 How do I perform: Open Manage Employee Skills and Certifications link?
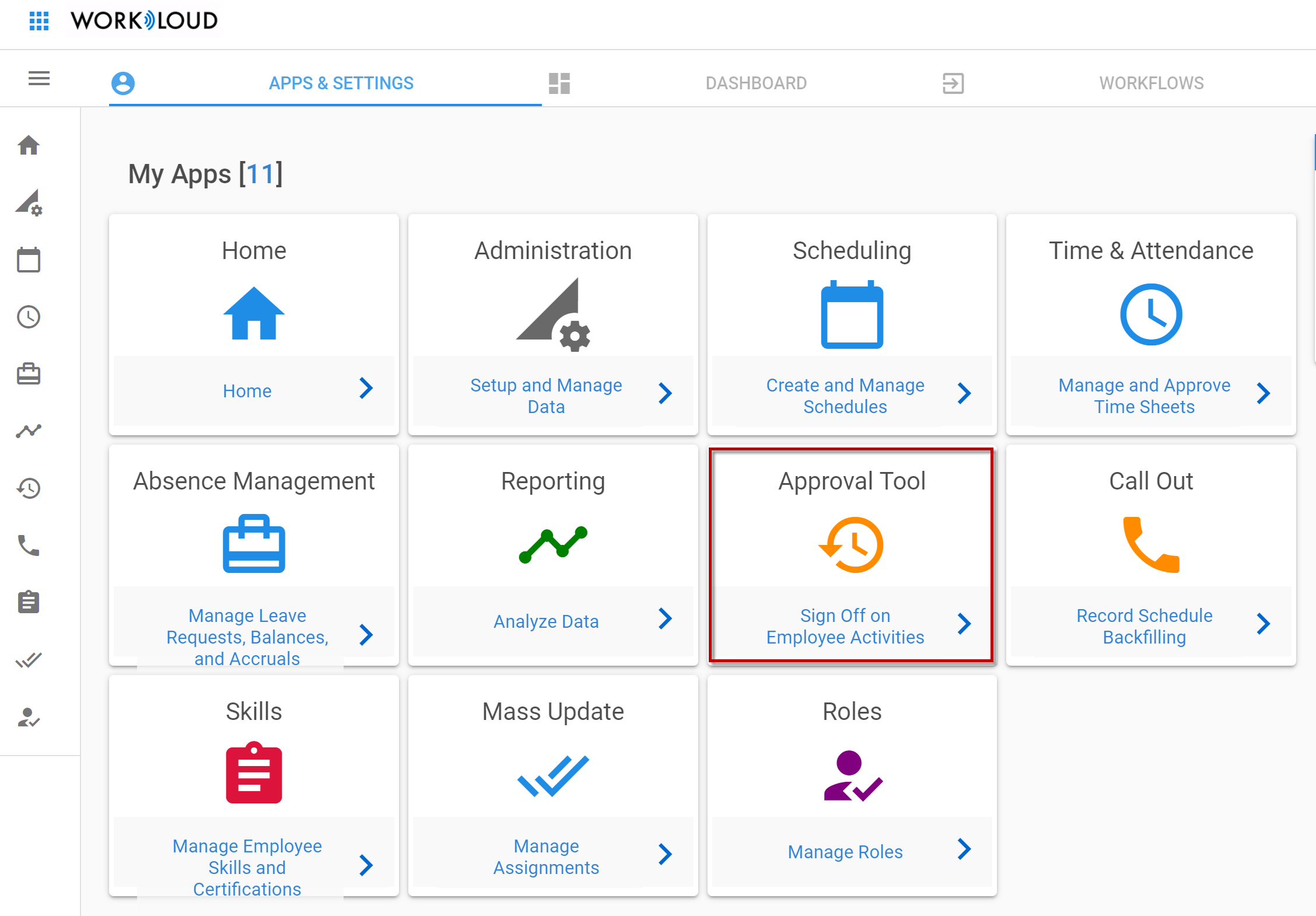247,868
